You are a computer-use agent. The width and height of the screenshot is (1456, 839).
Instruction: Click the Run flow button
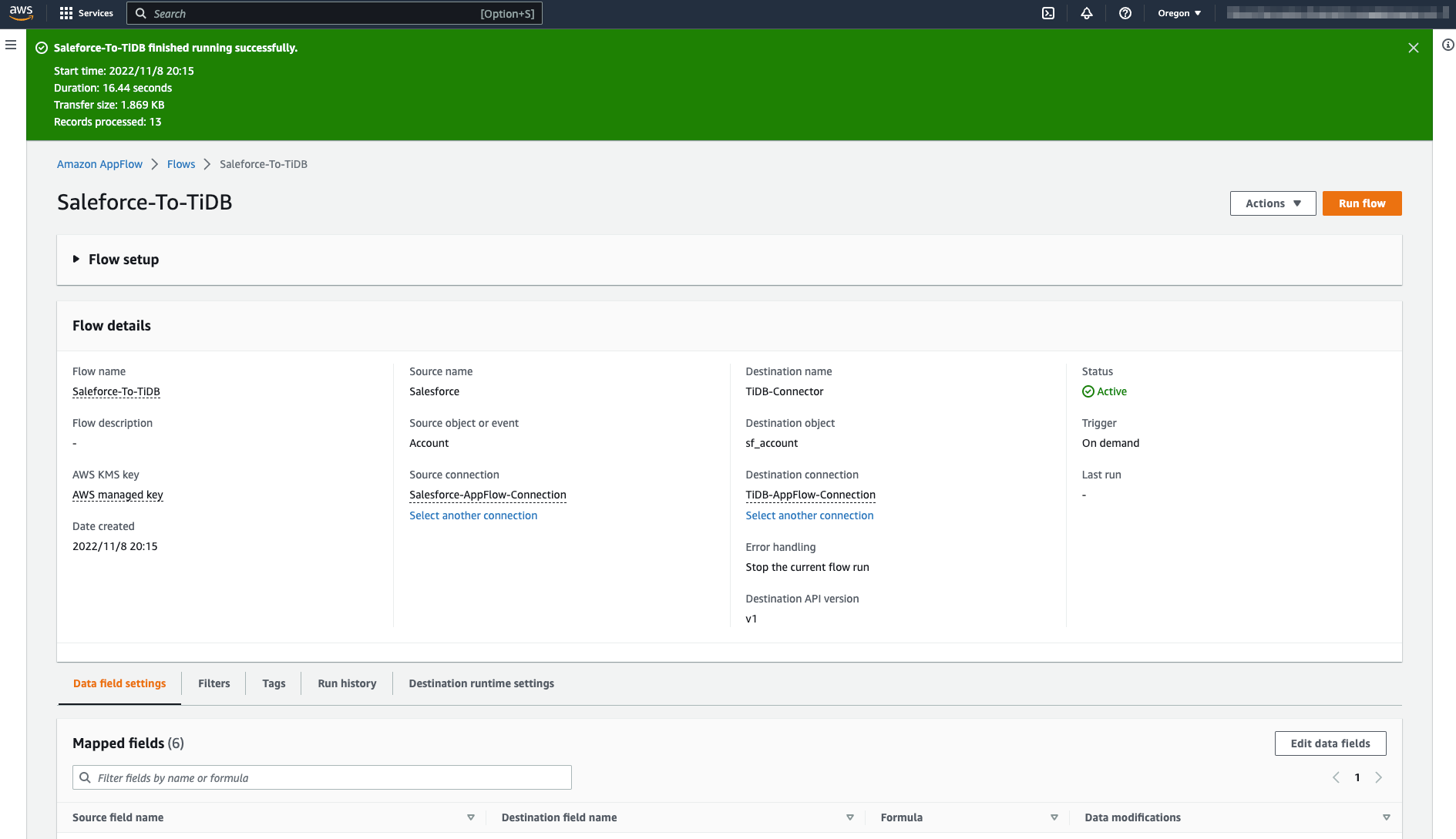1362,203
